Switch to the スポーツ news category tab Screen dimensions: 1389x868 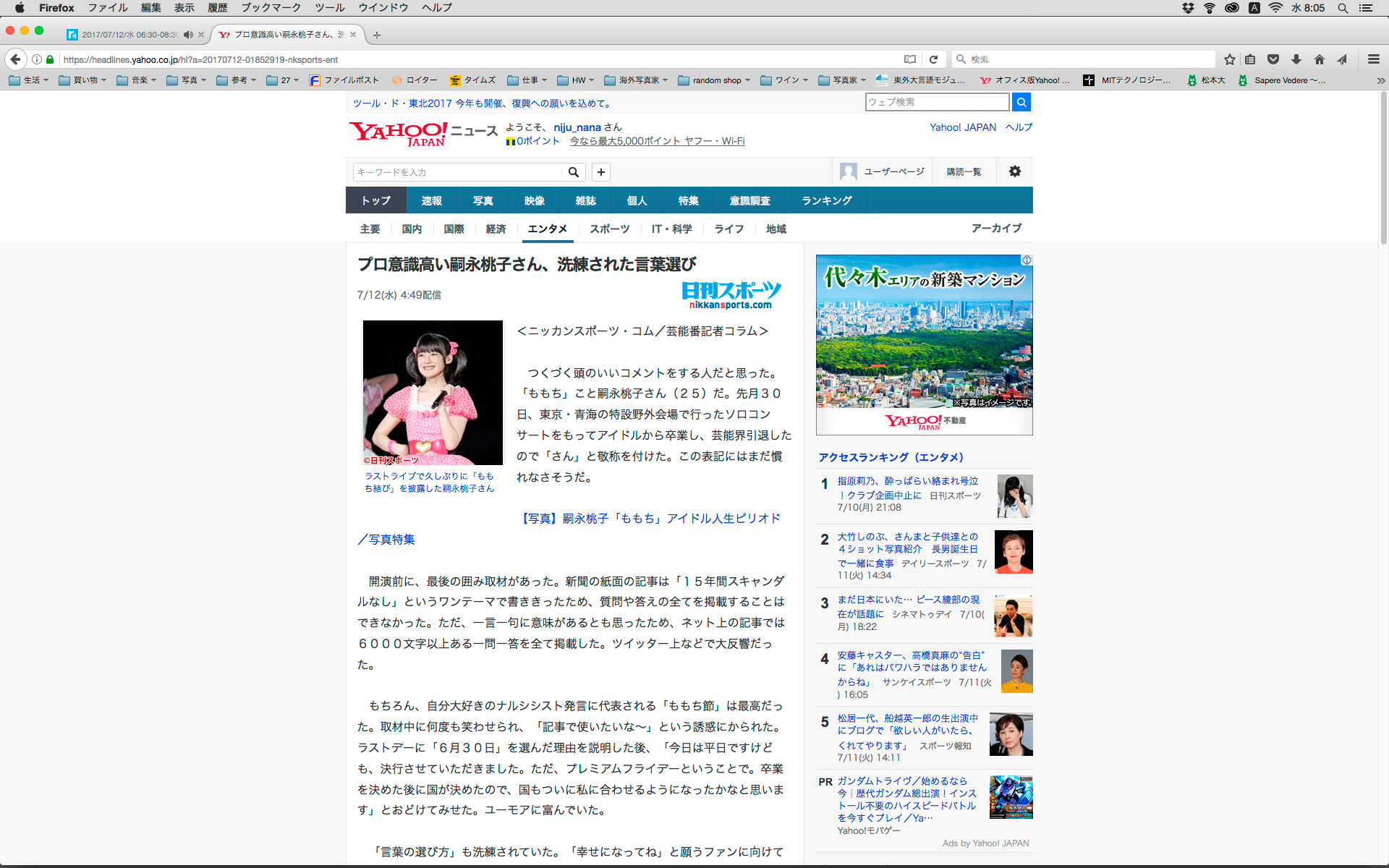point(609,229)
